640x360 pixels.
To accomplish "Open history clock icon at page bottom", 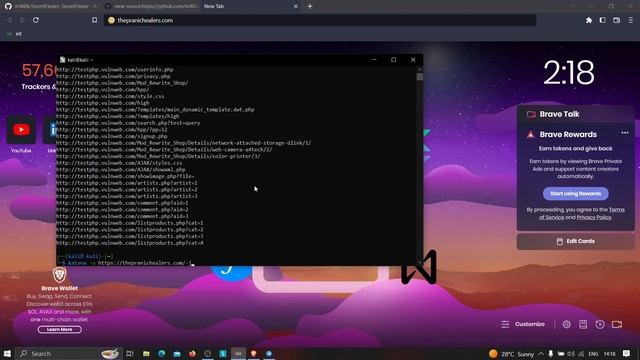I will pos(600,324).
